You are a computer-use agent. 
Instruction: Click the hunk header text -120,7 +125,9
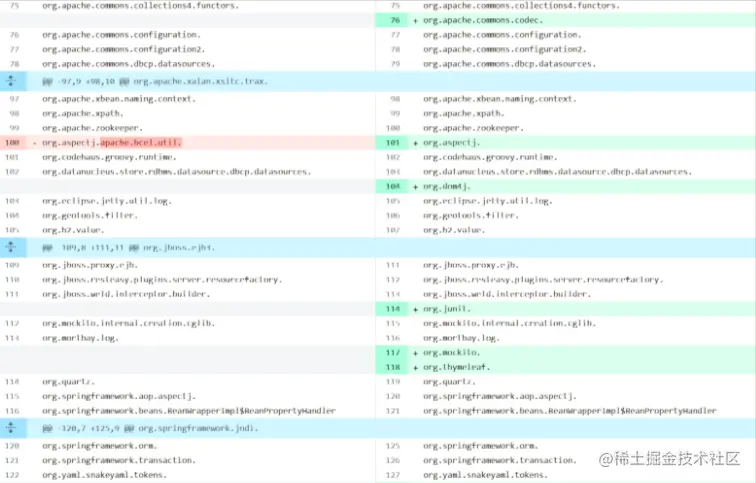(88, 428)
